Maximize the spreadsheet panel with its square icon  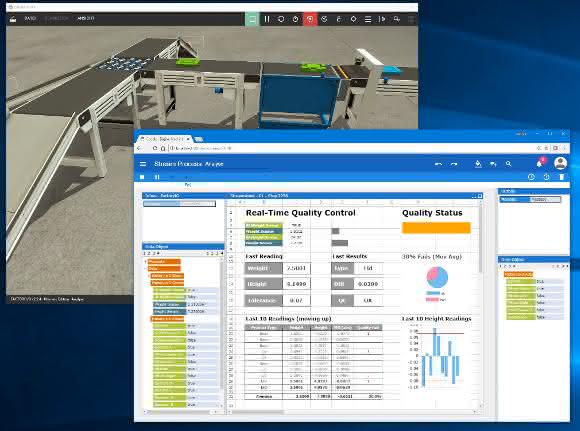[x=480, y=196]
